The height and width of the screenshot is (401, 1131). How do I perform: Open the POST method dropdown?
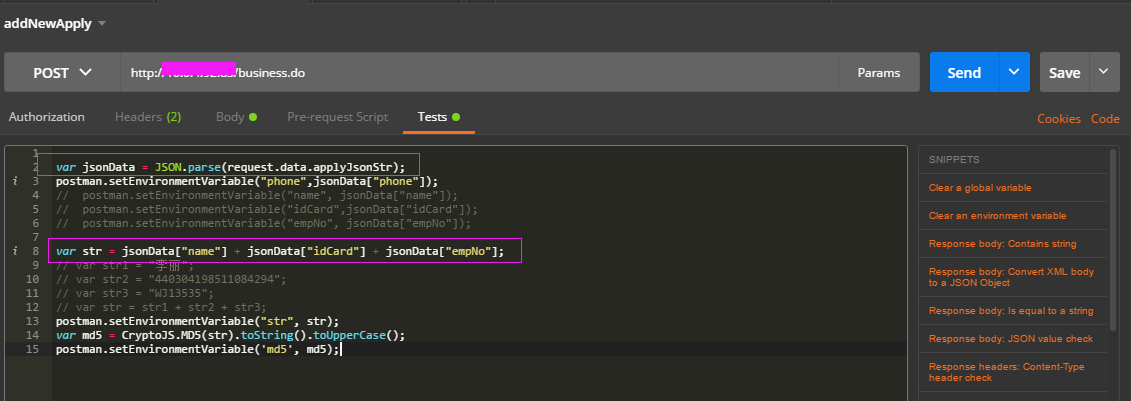coord(62,72)
